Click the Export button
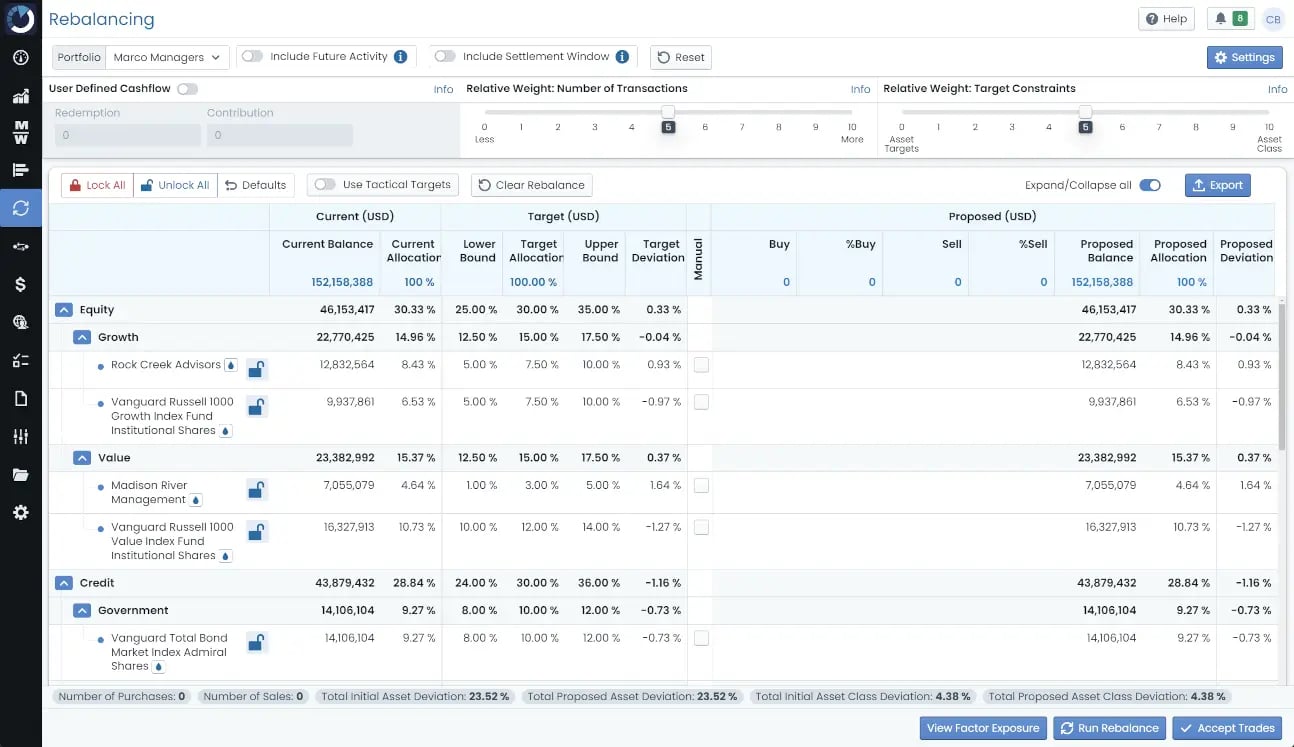 point(1217,185)
